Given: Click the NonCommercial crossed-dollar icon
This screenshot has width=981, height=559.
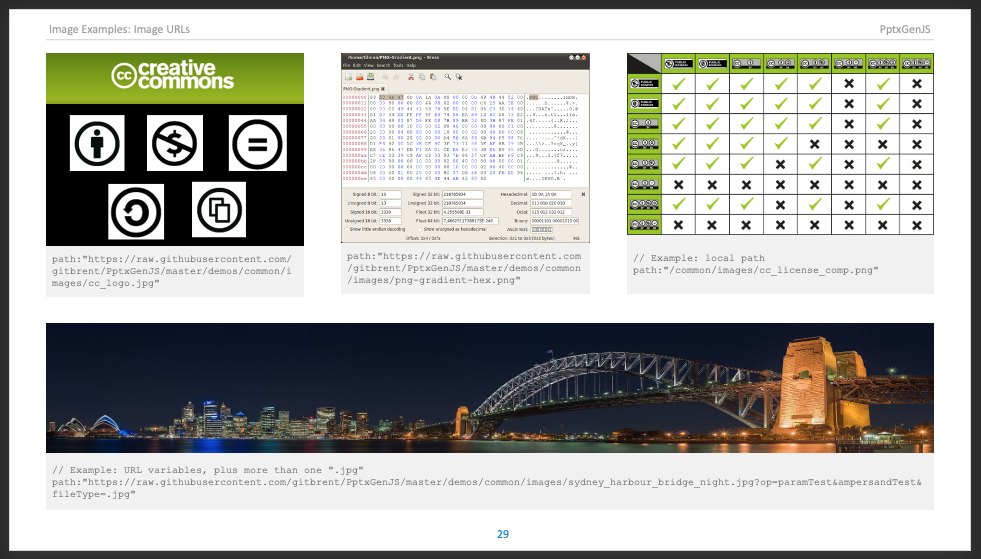Looking at the screenshot, I should point(175,143).
